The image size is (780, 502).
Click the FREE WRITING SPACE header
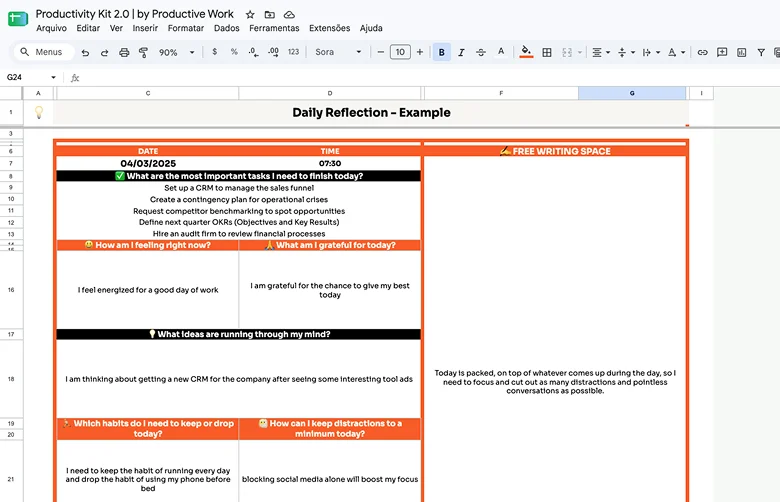(555, 151)
